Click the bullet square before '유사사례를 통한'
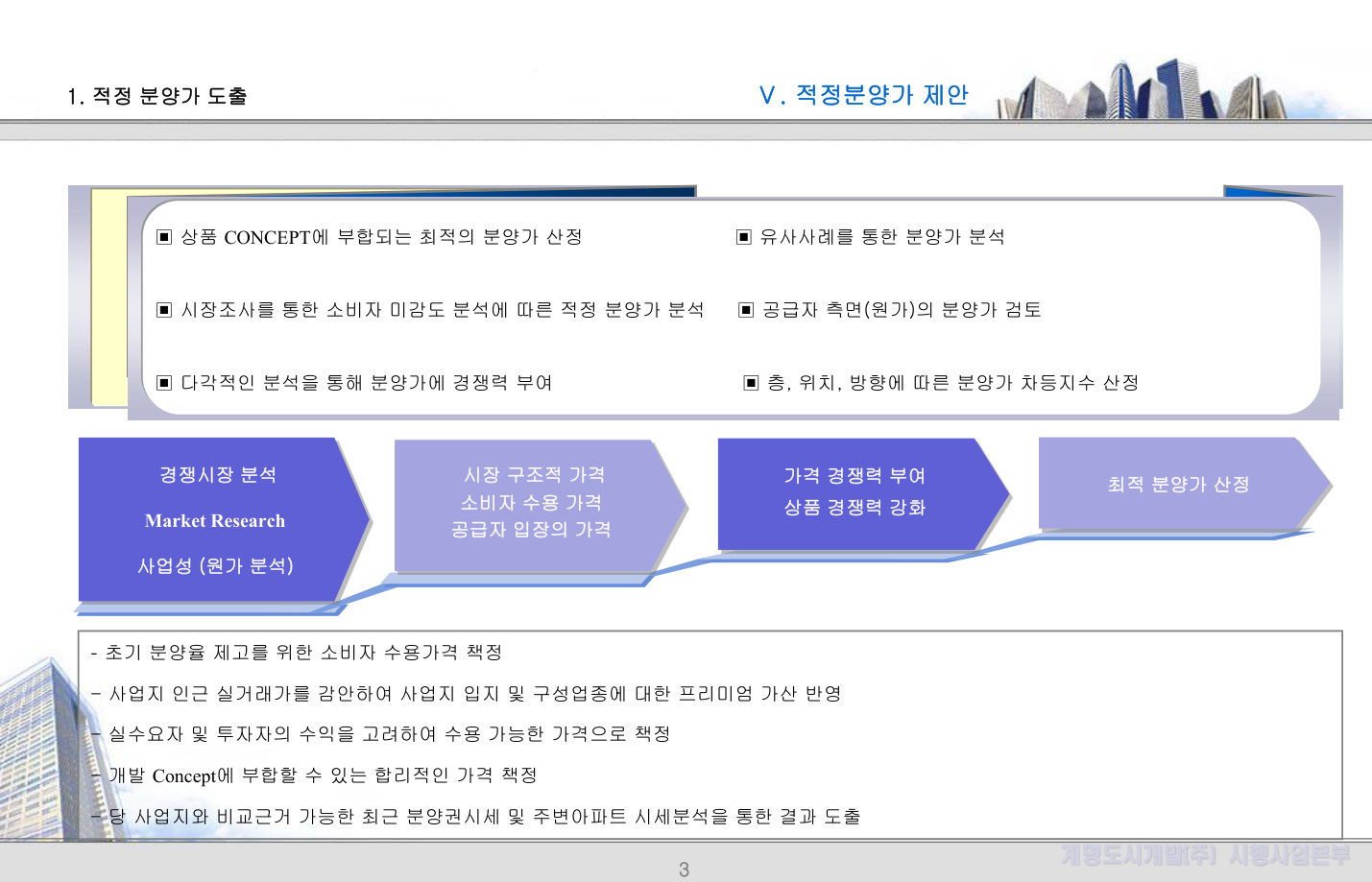 point(743,237)
